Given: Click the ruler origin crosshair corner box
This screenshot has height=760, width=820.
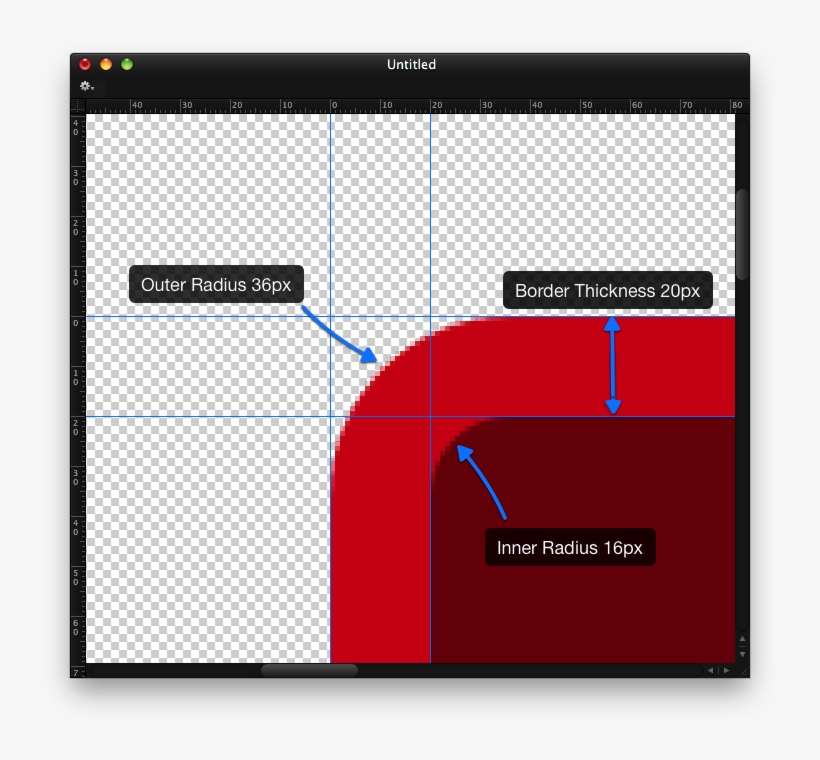Looking at the screenshot, I should tap(78, 106).
